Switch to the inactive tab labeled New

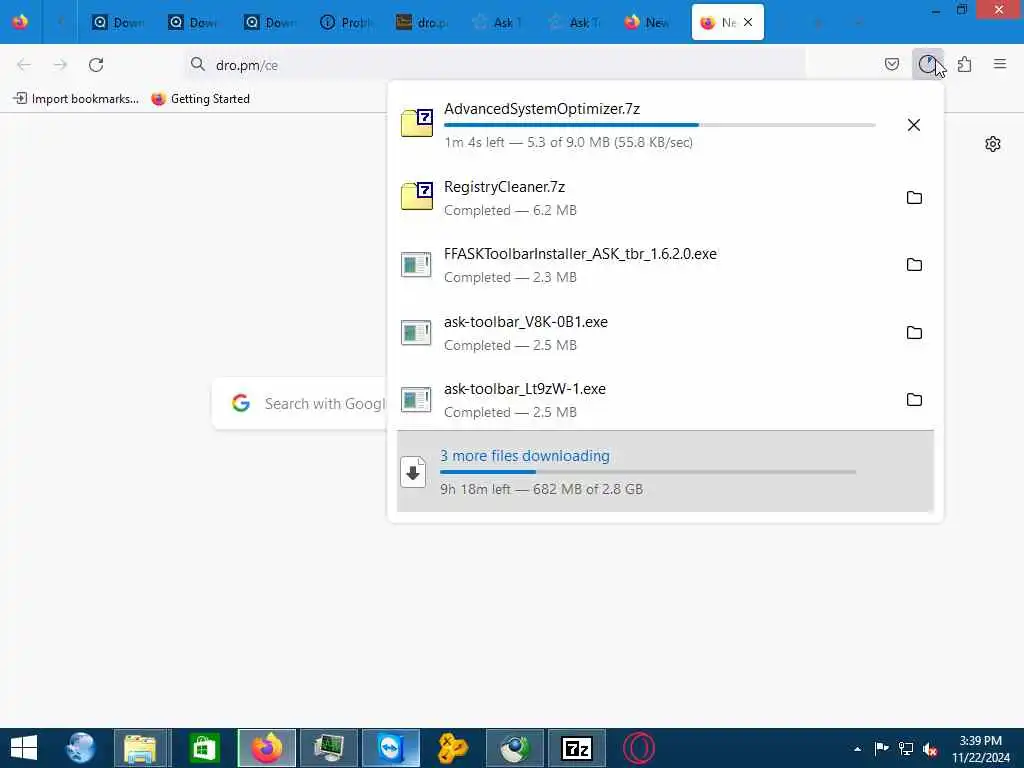tap(647, 22)
